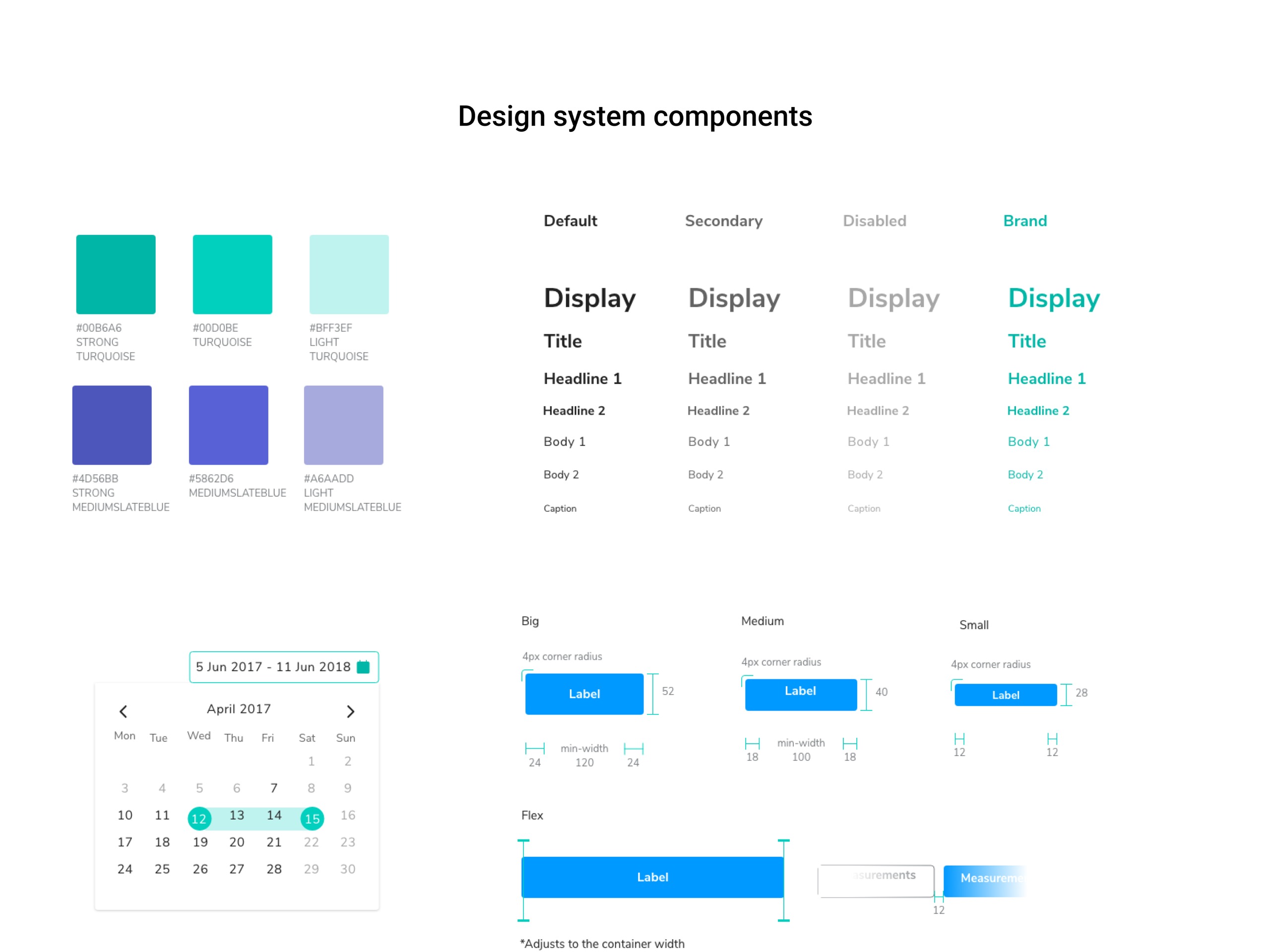Click the April 2017 month heading
Image resolution: width=1270 pixels, height=952 pixels.
239,709
